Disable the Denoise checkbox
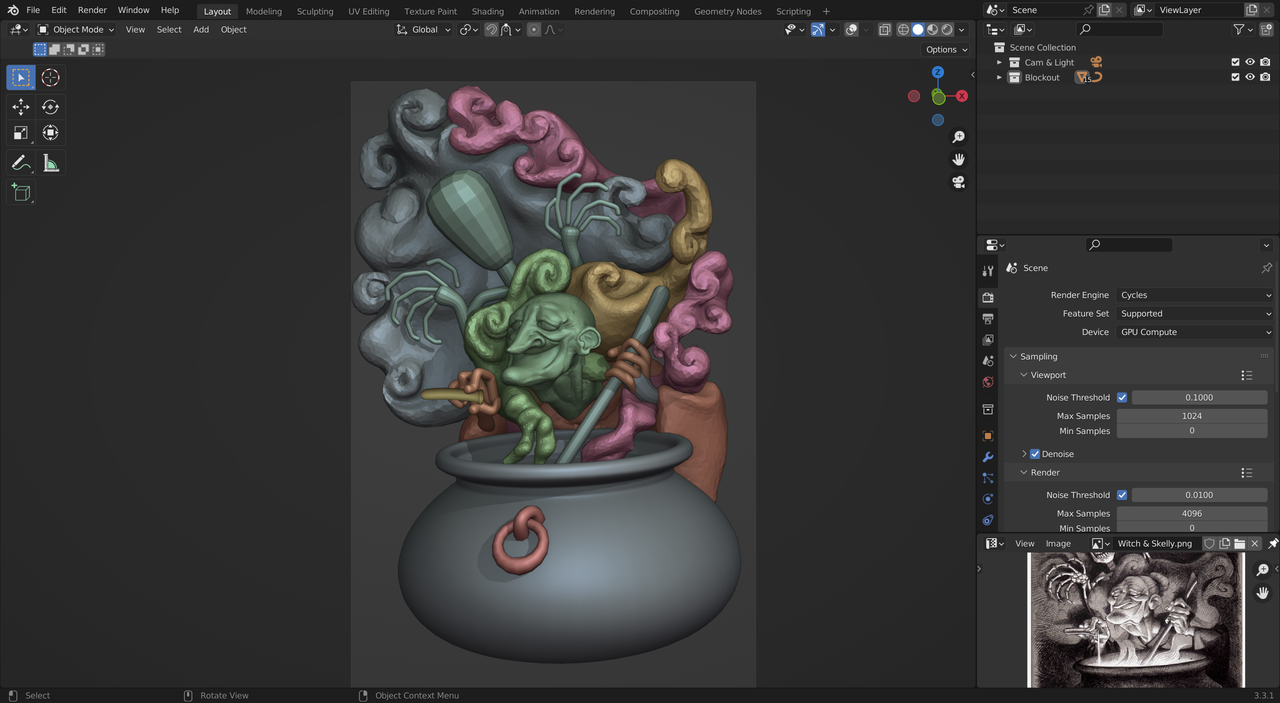Image resolution: width=1280 pixels, height=703 pixels. click(1035, 454)
